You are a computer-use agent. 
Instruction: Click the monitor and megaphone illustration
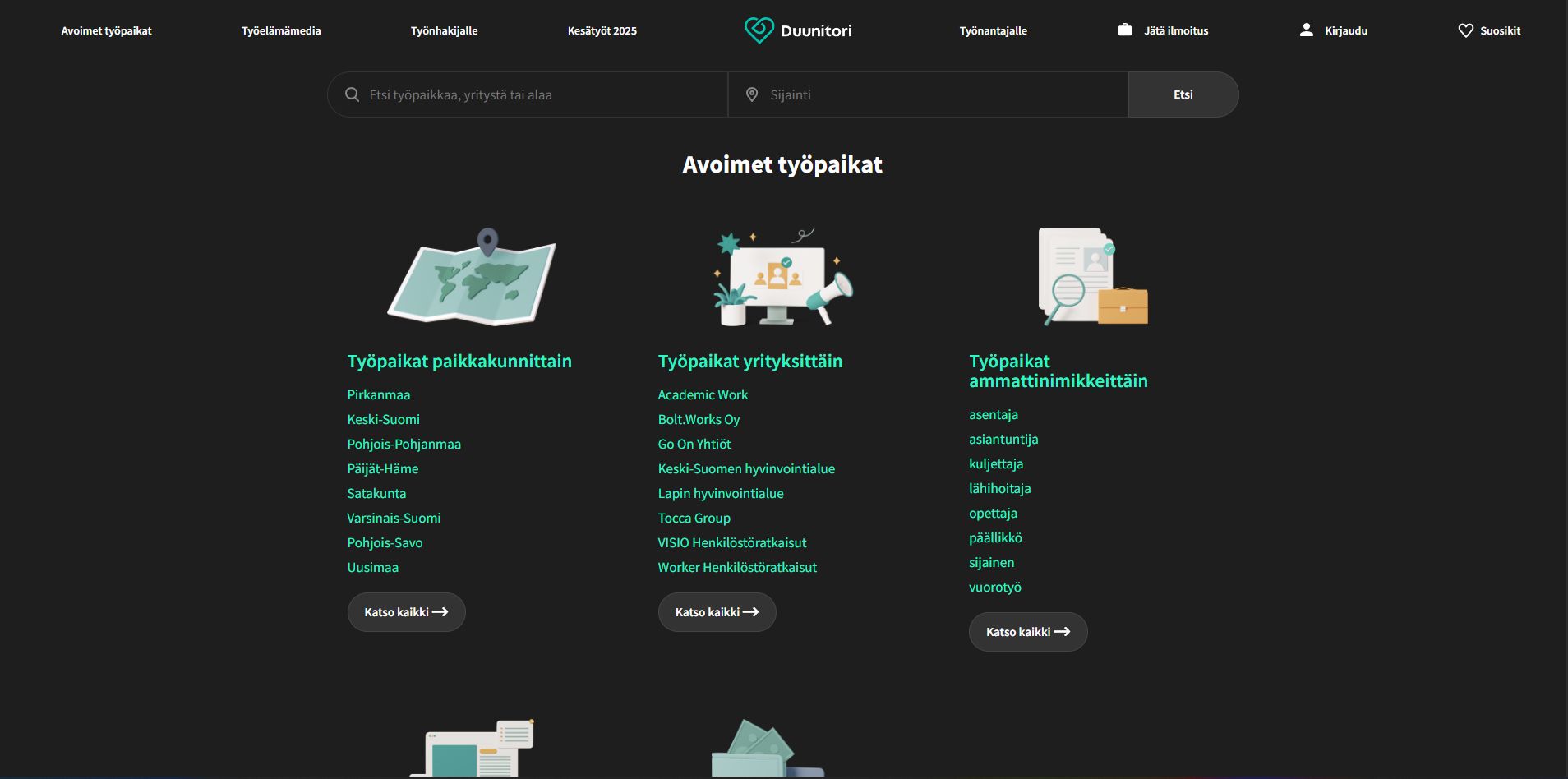782,277
